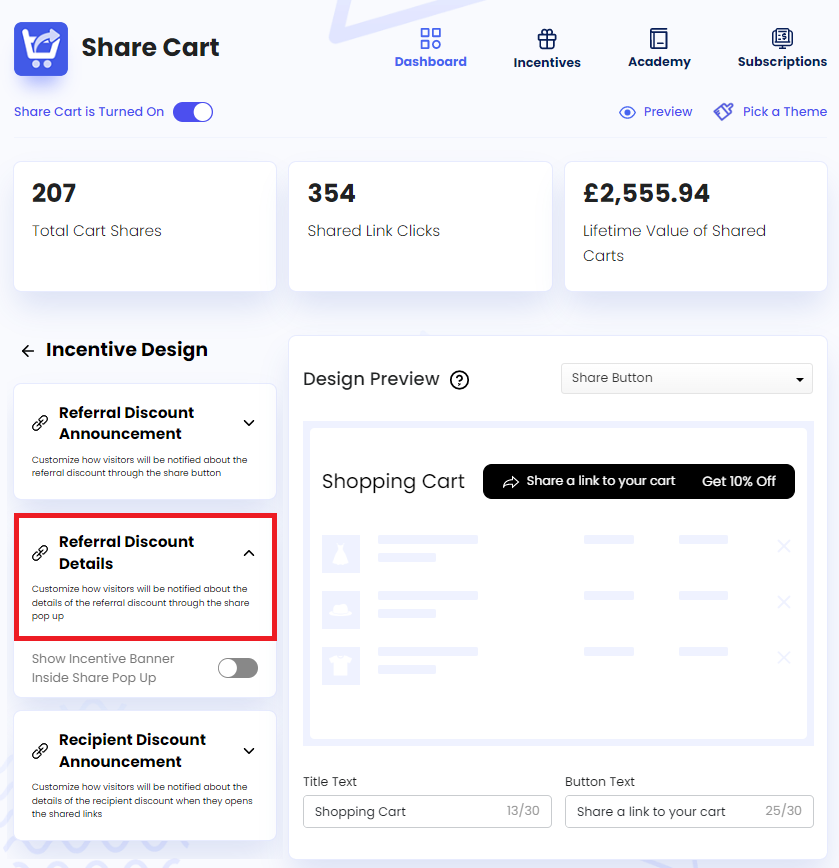Click the Design Preview help question mark icon
This screenshot has height=868, width=839.
tap(459, 380)
